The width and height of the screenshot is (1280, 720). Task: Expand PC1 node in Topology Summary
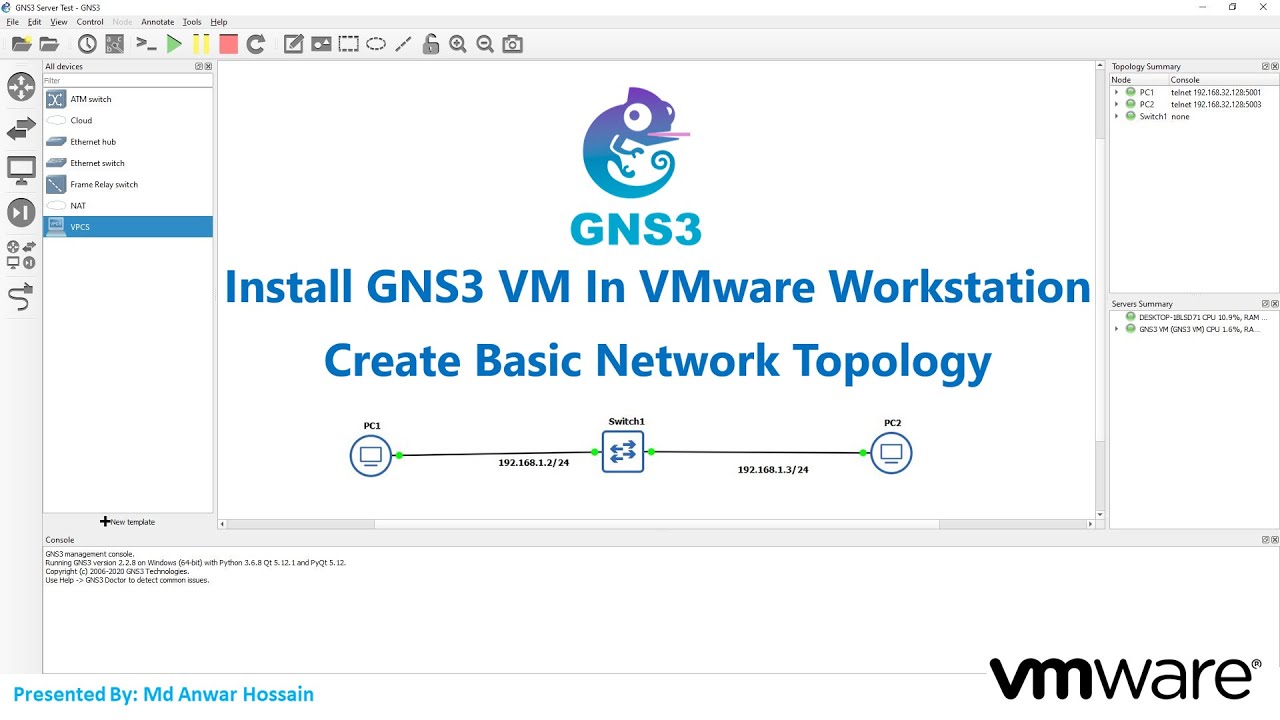tap(1117, 92)
